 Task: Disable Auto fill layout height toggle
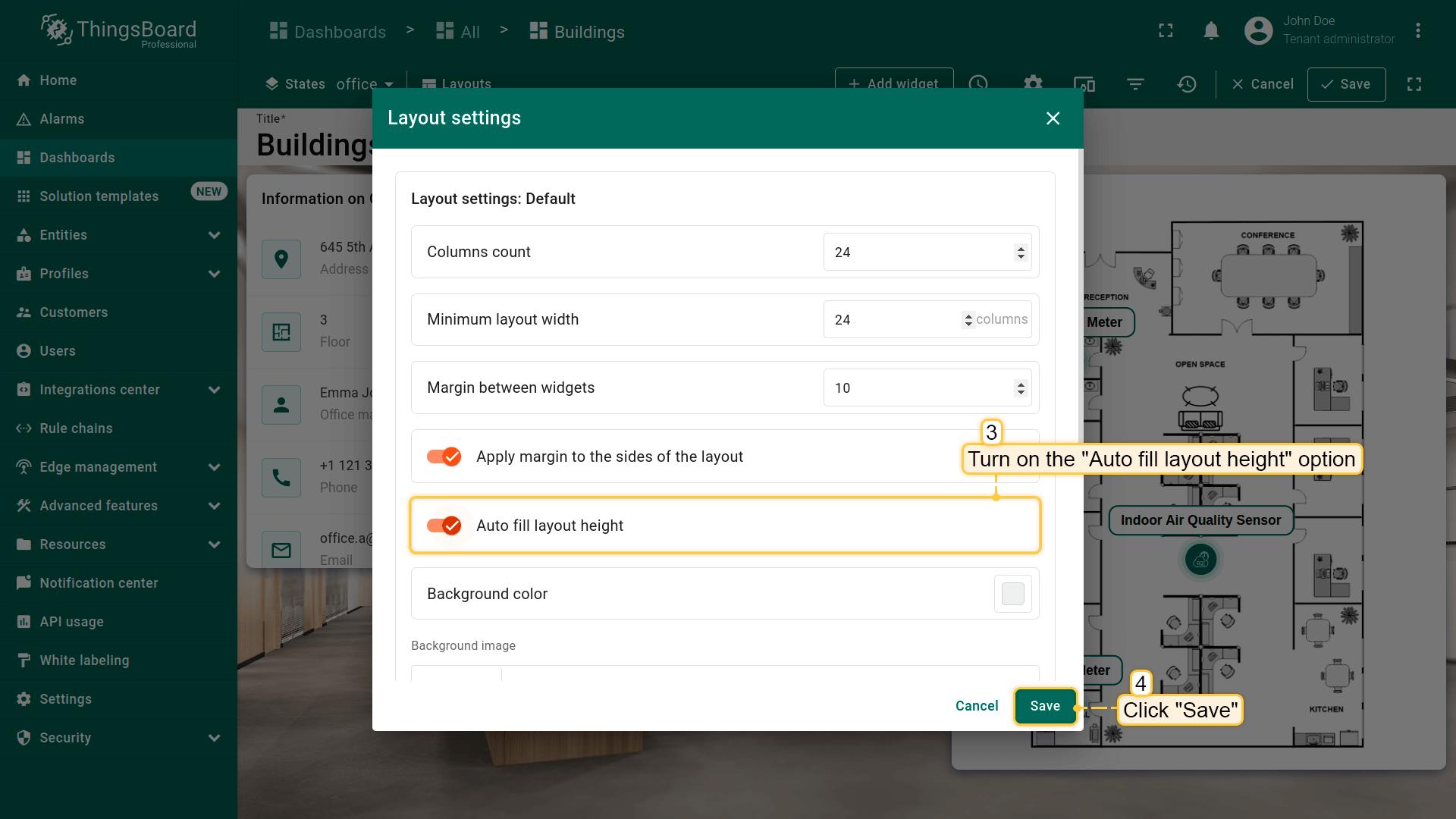444,526
